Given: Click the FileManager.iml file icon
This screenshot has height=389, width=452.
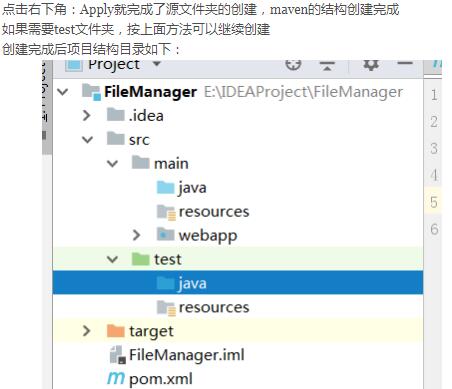Looking at the screenshot, I should (117, 355).
